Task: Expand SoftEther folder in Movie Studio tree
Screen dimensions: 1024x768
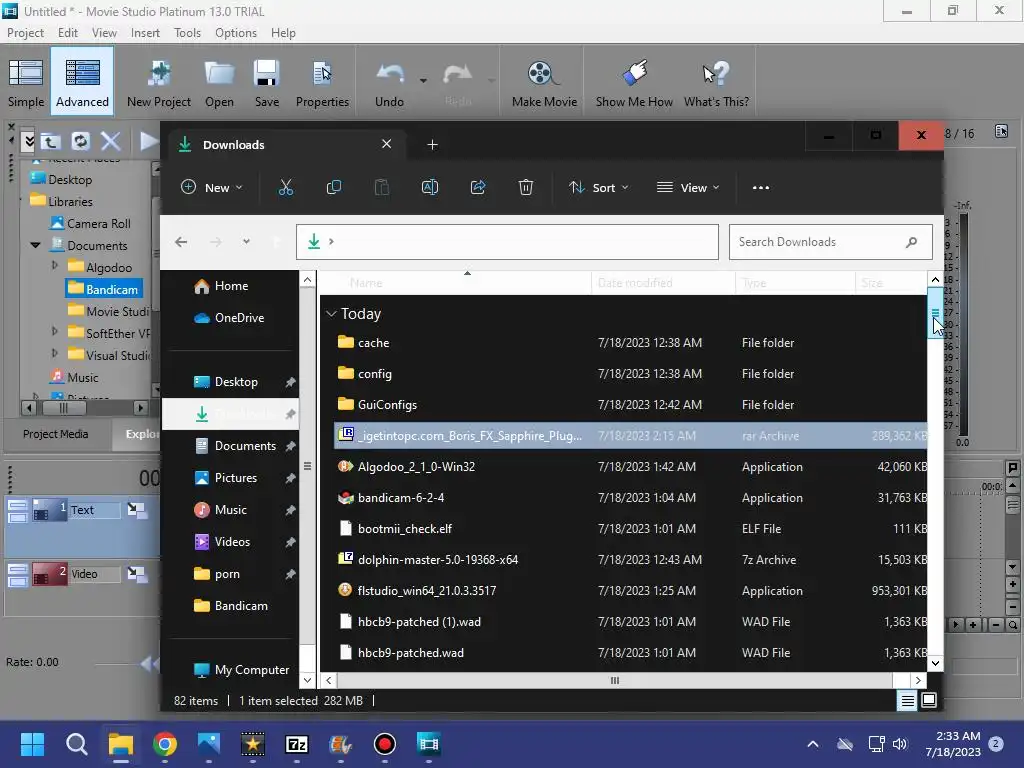Action: coord(55,332)
